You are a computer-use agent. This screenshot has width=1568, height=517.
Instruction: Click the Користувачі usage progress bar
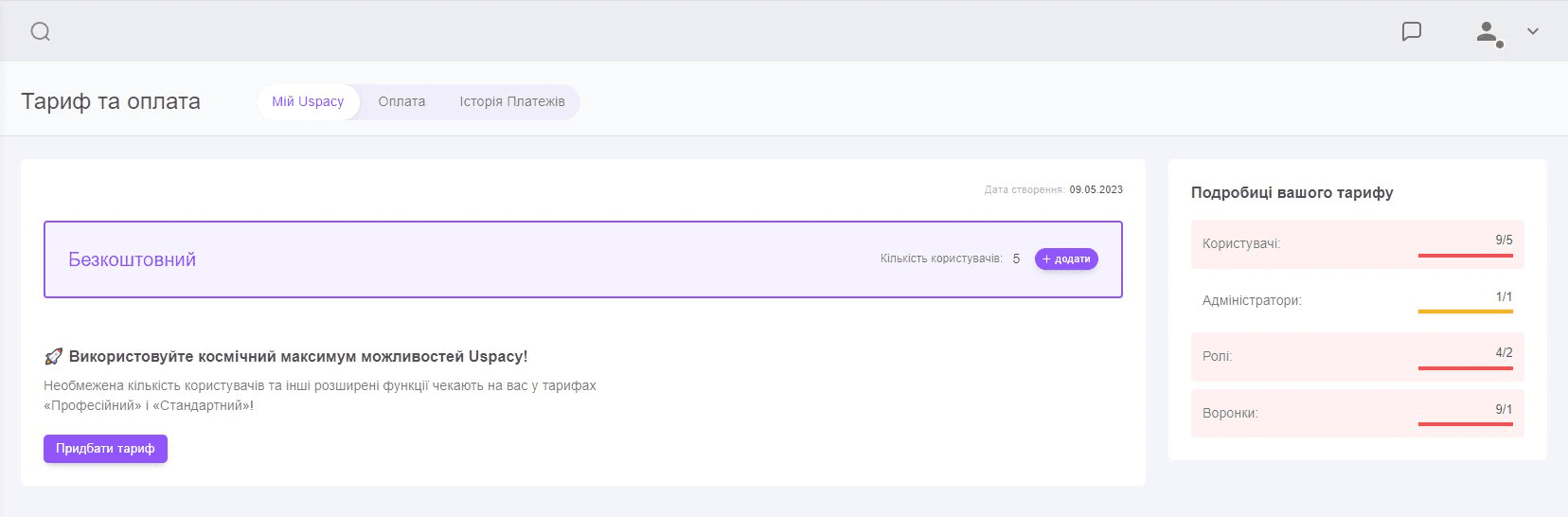[1465, 256]
